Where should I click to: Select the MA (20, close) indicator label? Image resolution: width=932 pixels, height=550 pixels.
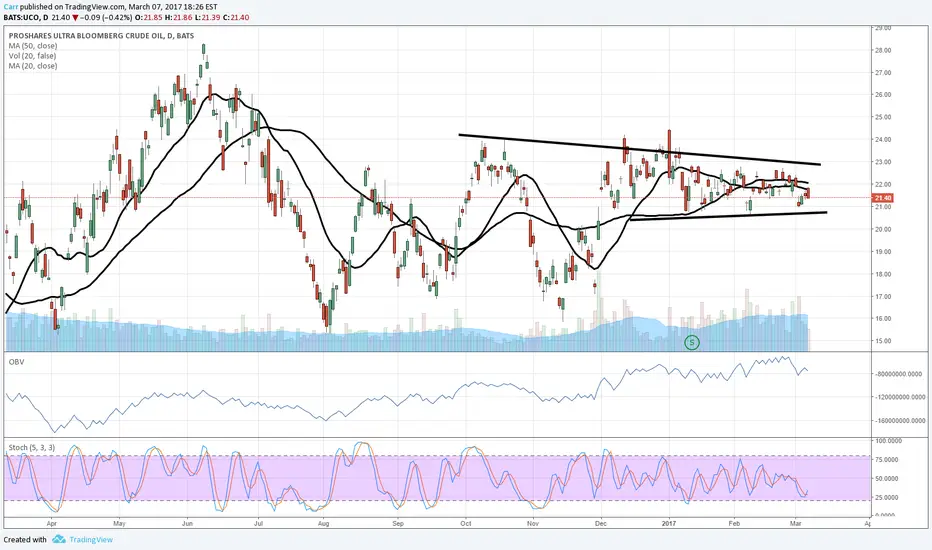(33, 66)
